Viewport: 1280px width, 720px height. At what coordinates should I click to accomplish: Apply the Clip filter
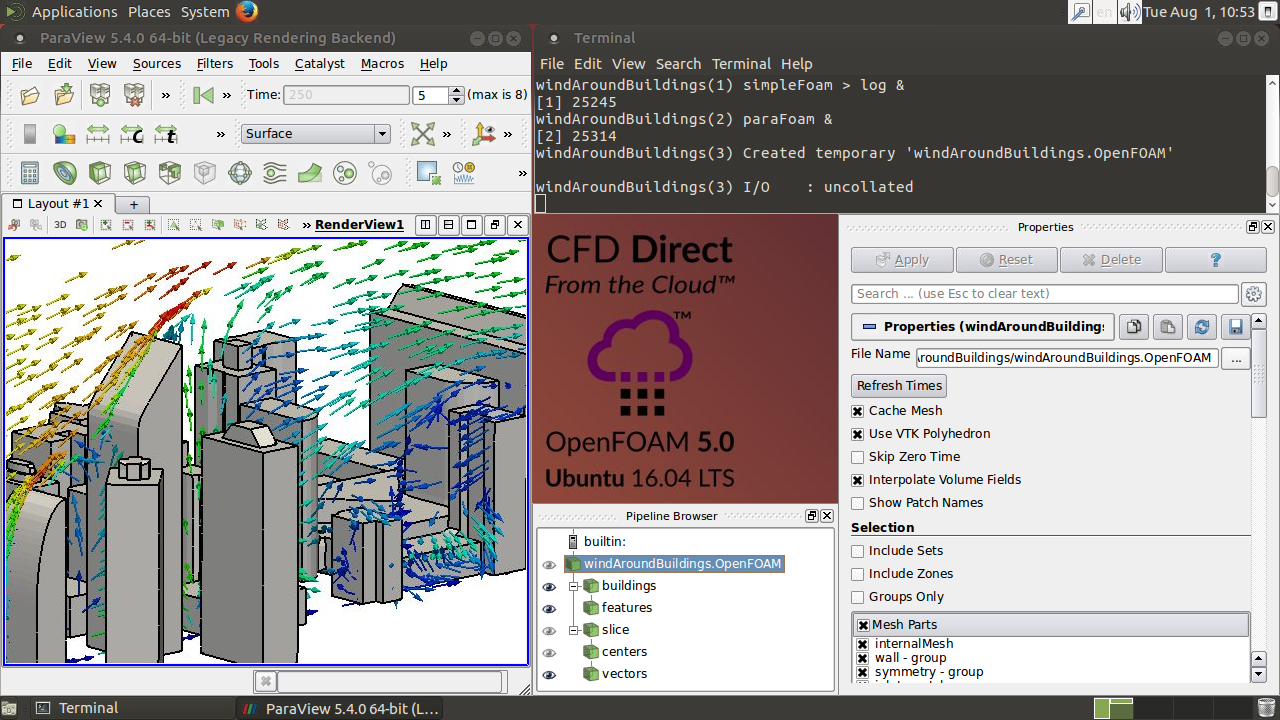[100, 173]
